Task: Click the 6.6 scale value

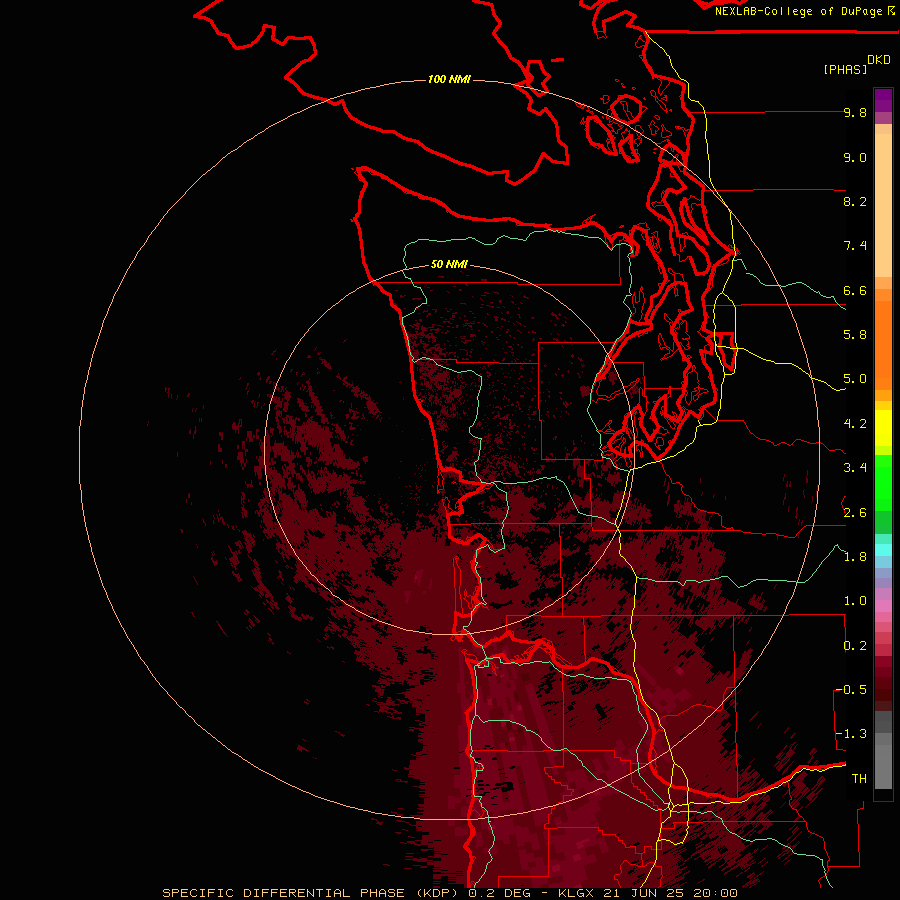Action: click(x=855, y=290)
